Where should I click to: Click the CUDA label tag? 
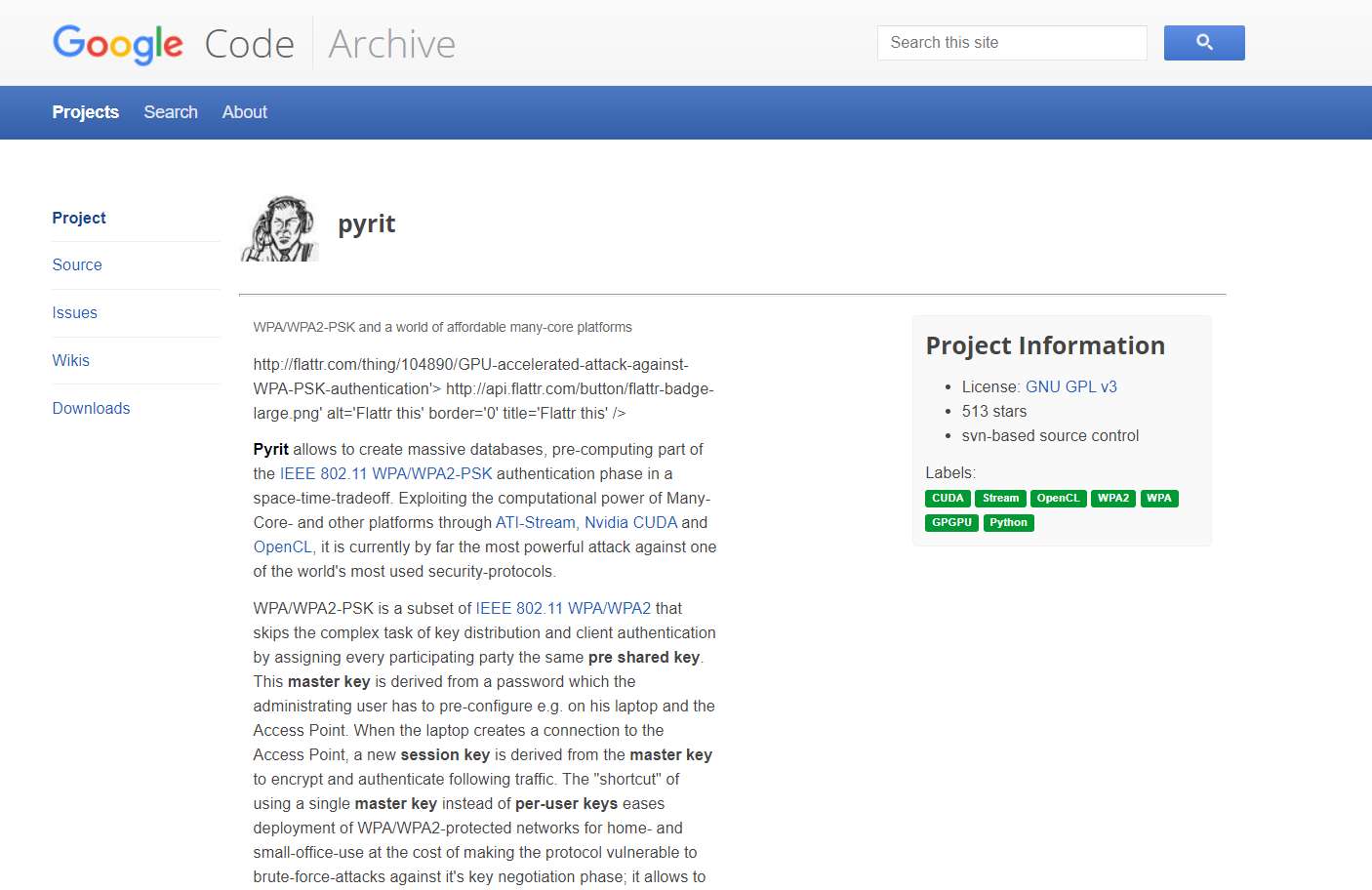pos(948,499)
